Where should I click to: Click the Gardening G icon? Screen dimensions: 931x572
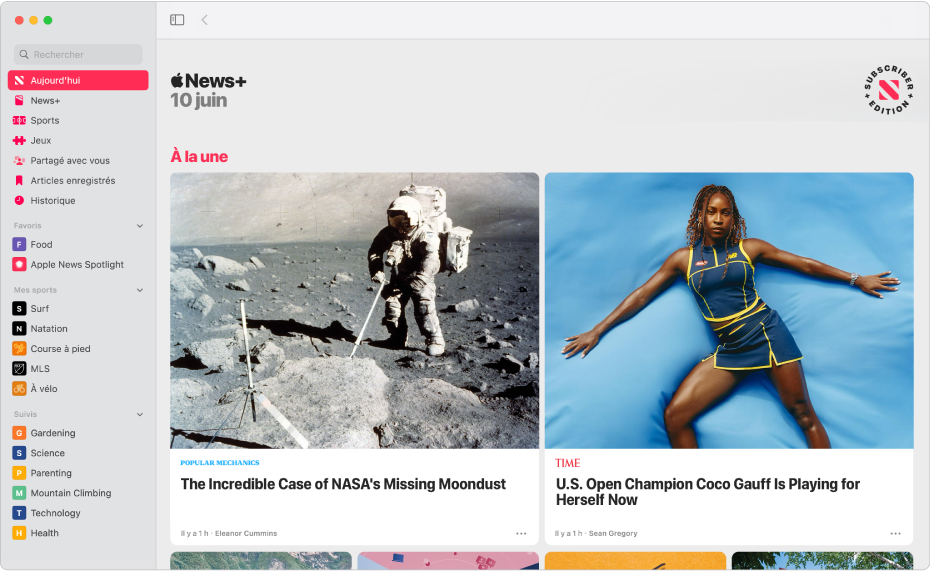[19, 433]
